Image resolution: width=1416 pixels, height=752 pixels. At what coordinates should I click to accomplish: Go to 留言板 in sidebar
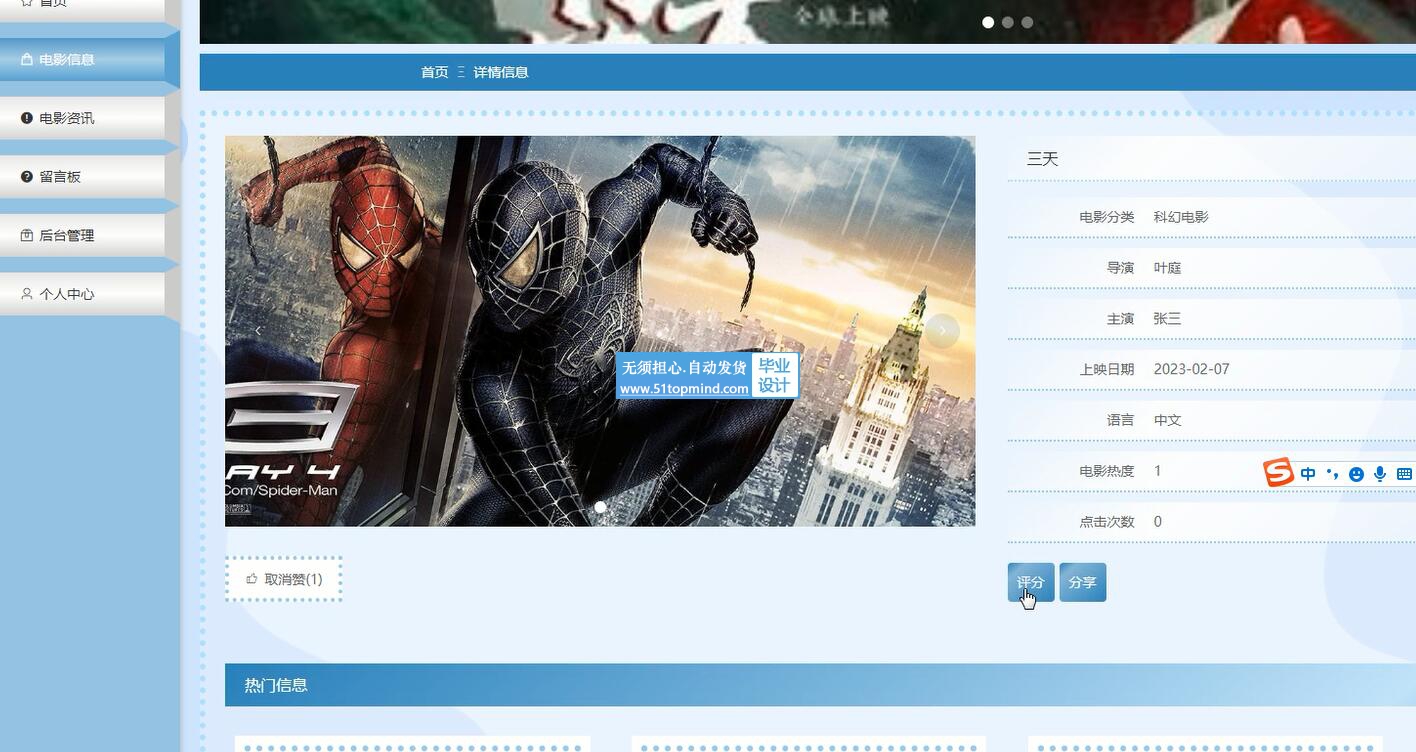pos(83,177)
